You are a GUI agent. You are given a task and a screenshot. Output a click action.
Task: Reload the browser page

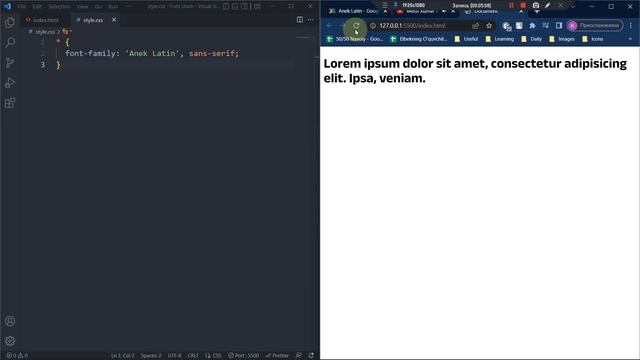tap(356, 25)
